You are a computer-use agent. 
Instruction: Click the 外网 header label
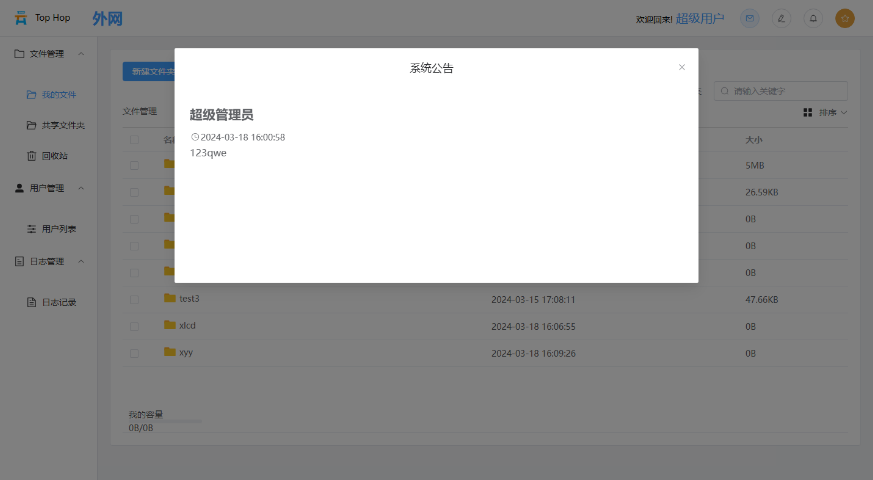(107, 18)
